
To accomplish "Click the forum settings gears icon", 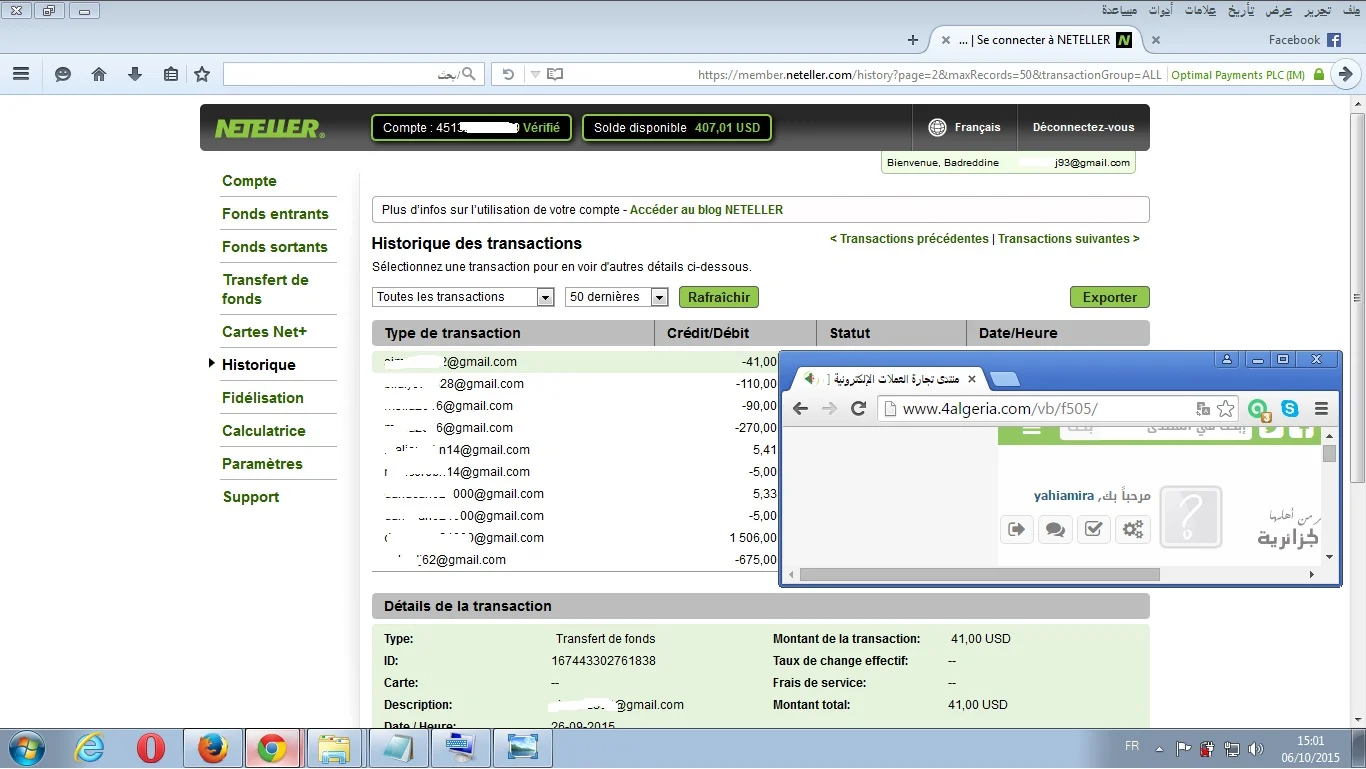I will (1132, 529).
